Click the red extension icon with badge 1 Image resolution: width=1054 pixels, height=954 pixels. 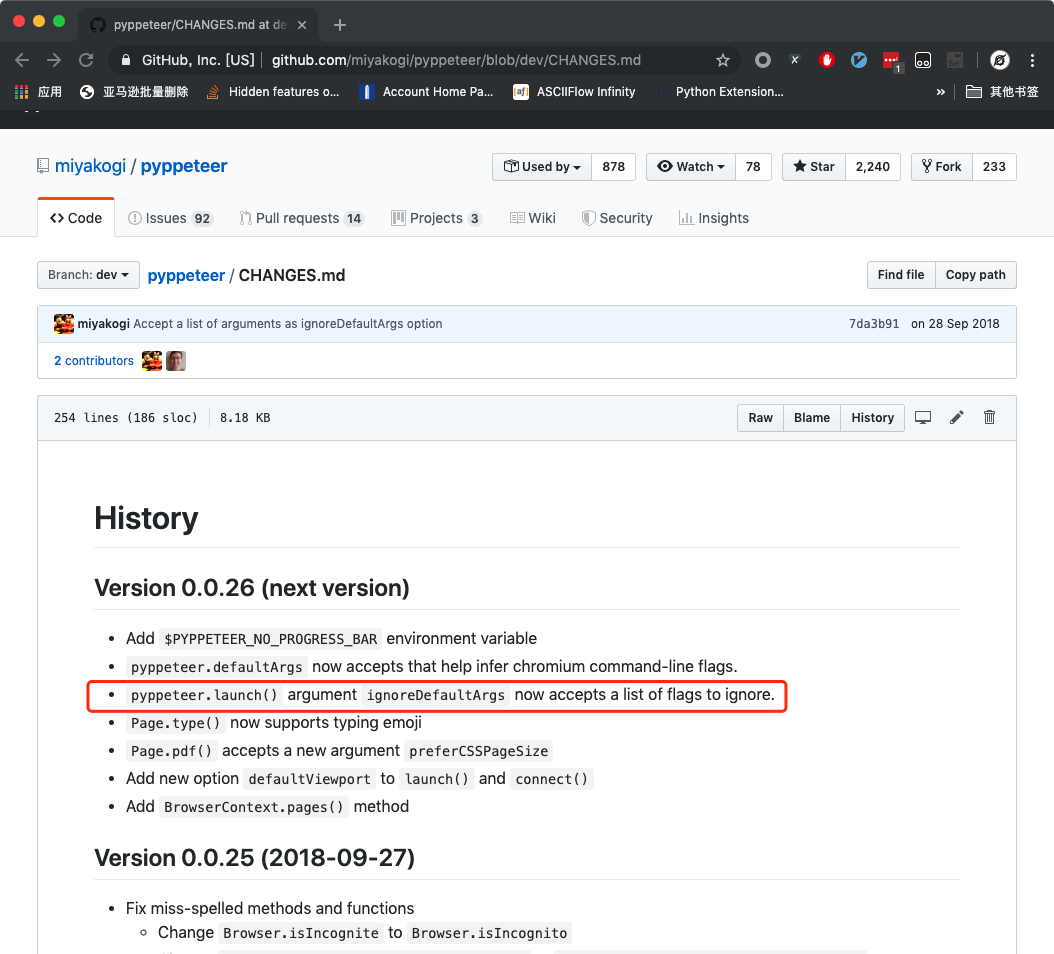click(x=892, y=62)
